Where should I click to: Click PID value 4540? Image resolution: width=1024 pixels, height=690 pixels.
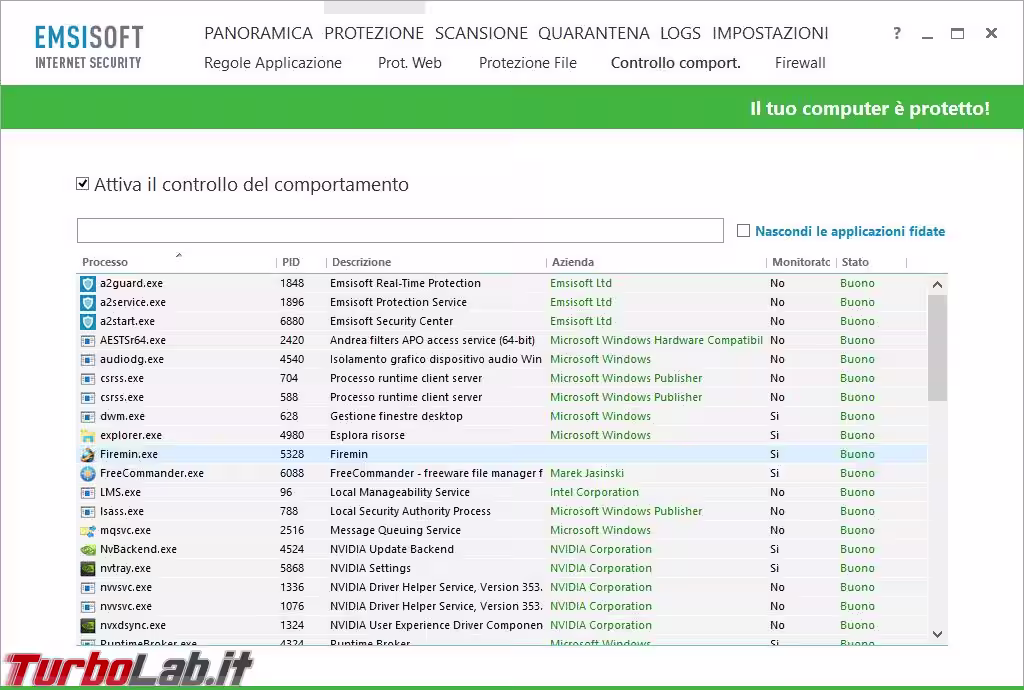coord(292,359)
